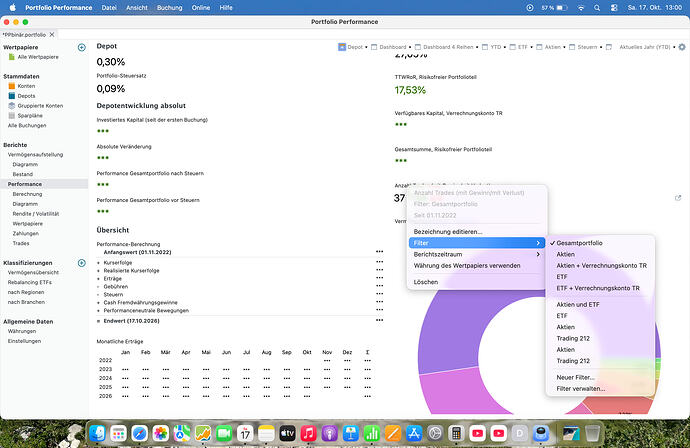Open dropdown marker after Aktien dashboard tab
Screen dimensions: 690x448
(x=564, y=47)
